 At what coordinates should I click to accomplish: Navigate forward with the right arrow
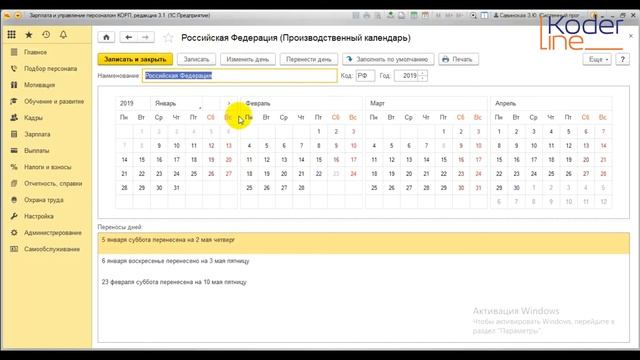tap(146, 38)
